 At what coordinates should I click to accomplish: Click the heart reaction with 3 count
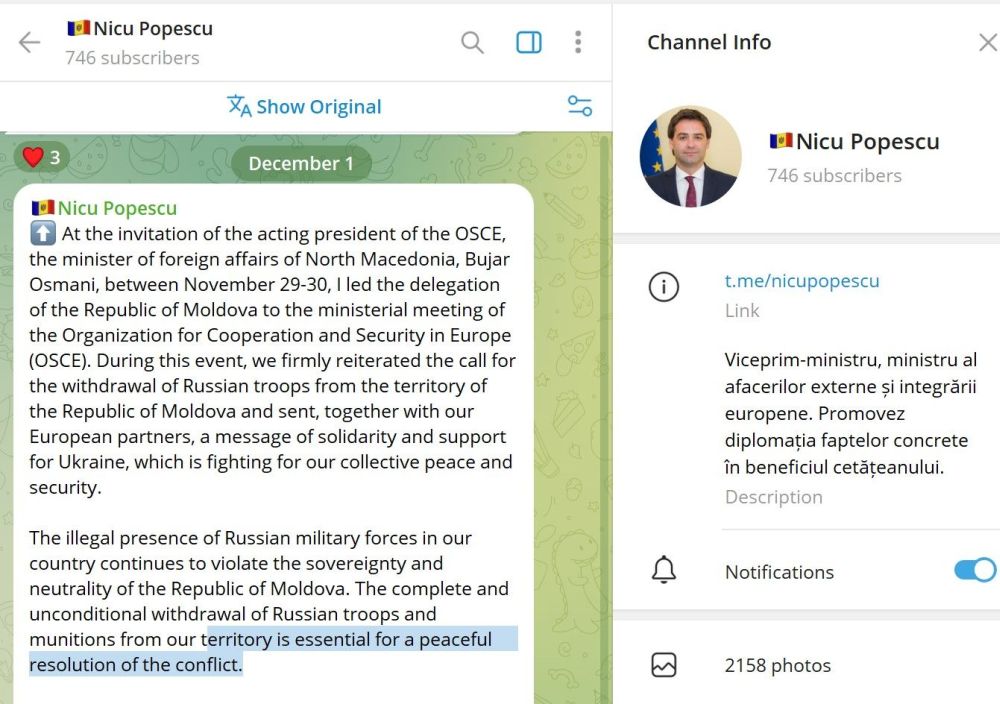[x=42, y=157]
